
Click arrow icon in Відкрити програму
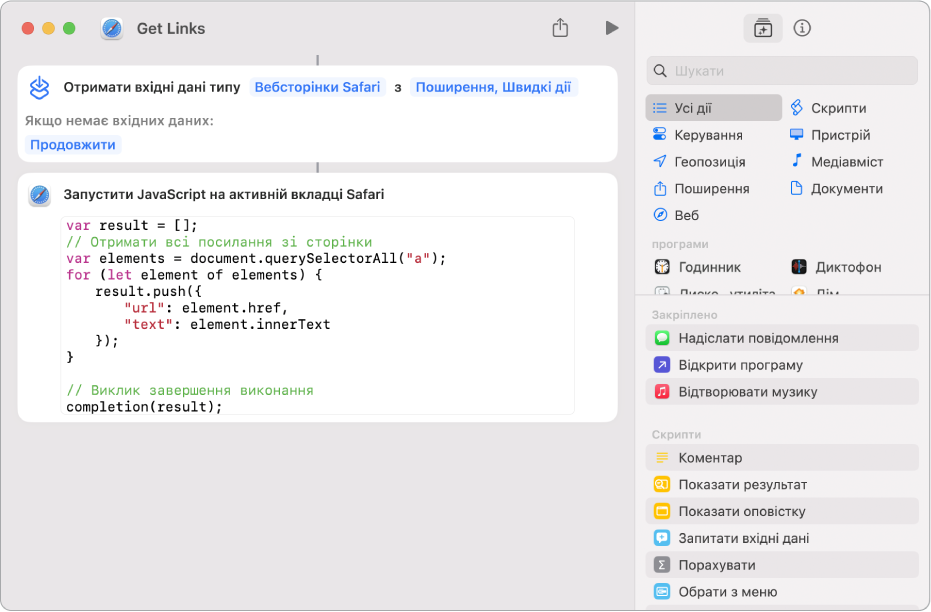661,364
